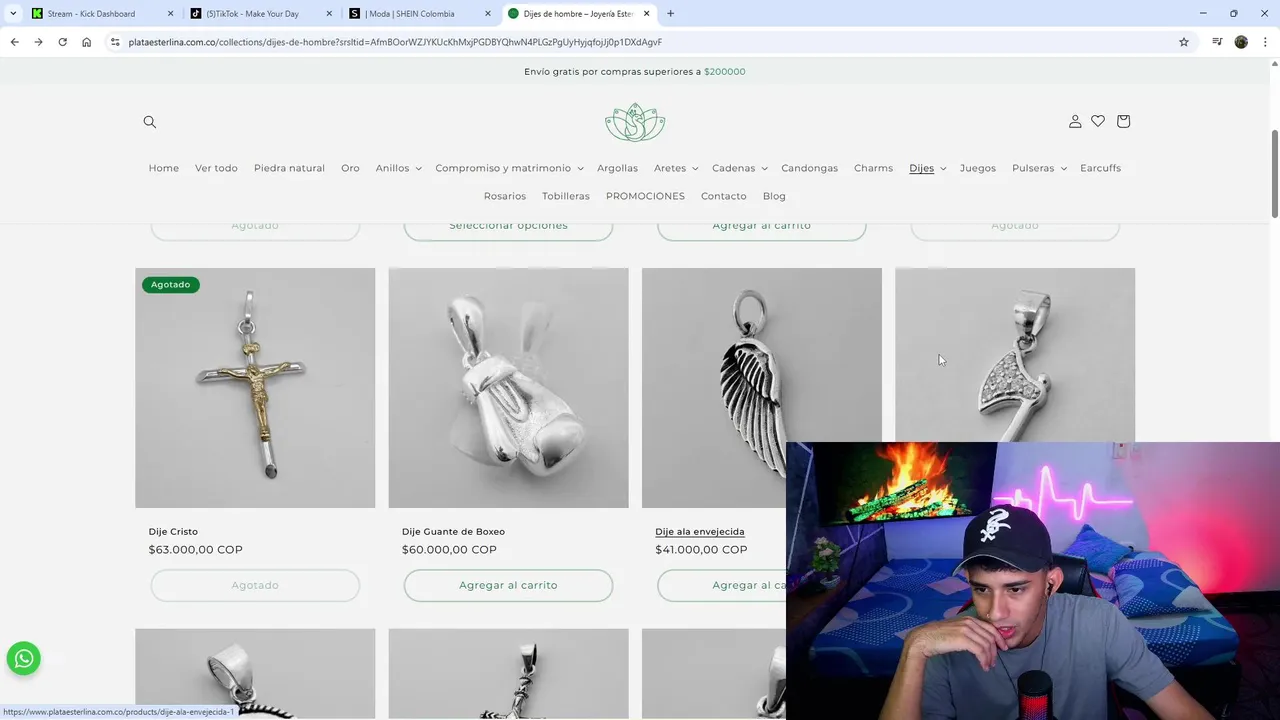The image size is (1280, 720).
Task: Close the Stream - Kick Dashboard tab
Action: point(170,14)
